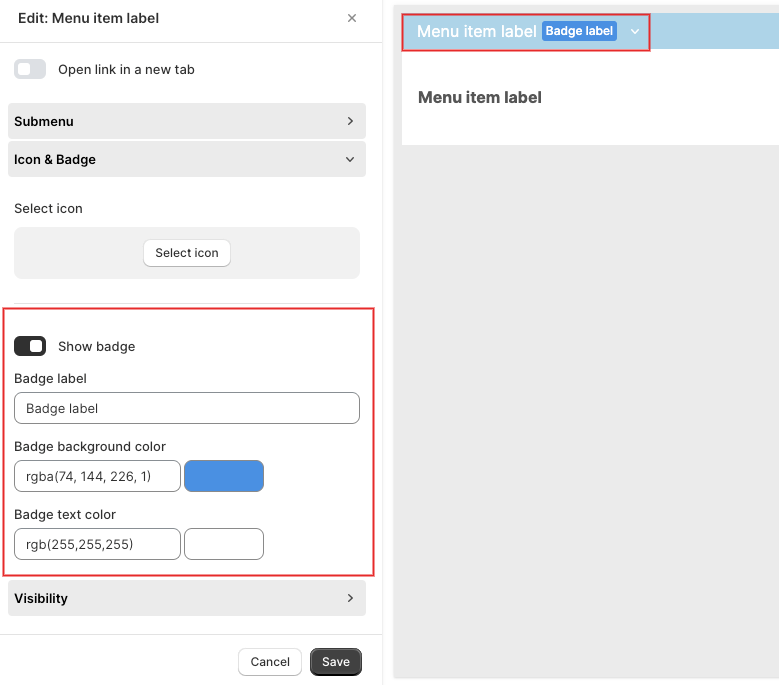Click the Badge background color rgba field
Image resolution: width=779 pixels, height=685 pixels.
pyautogui.click(x=97, y=476)
